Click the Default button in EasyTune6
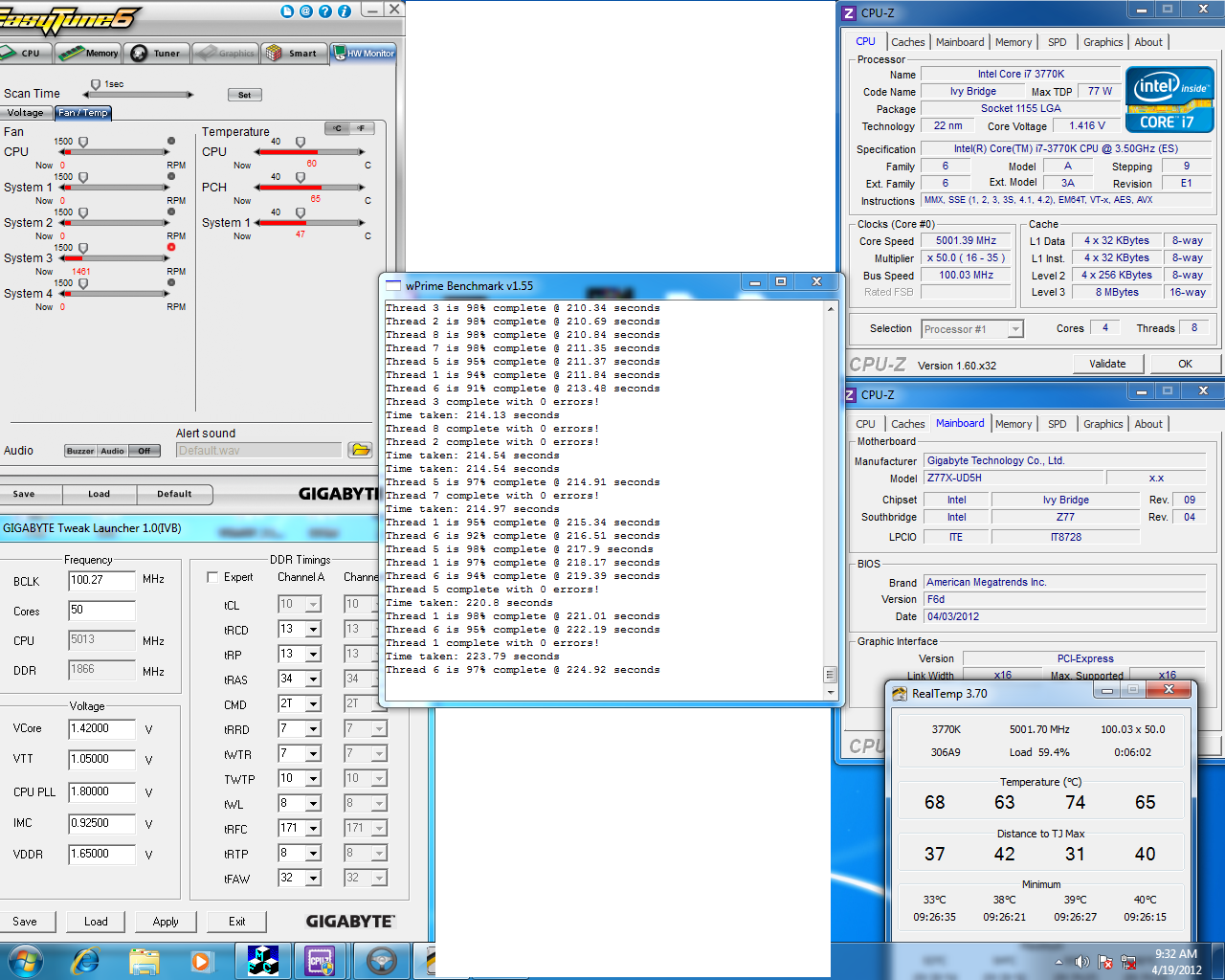Screen dimensions: 1225x980 coord(174,494)
